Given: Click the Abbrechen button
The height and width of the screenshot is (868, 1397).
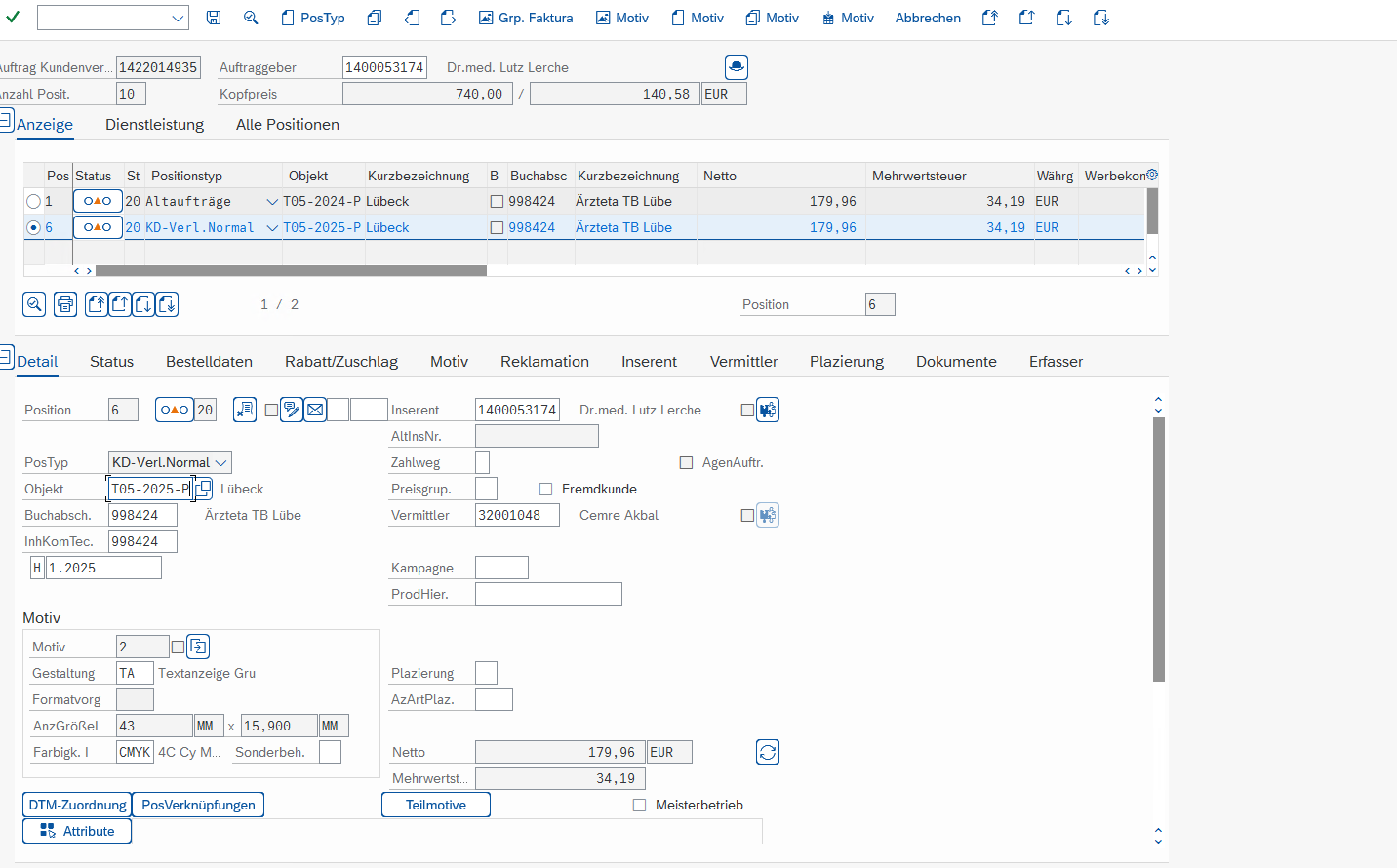Looking at the screenshot, I should (x=928, y=18).
